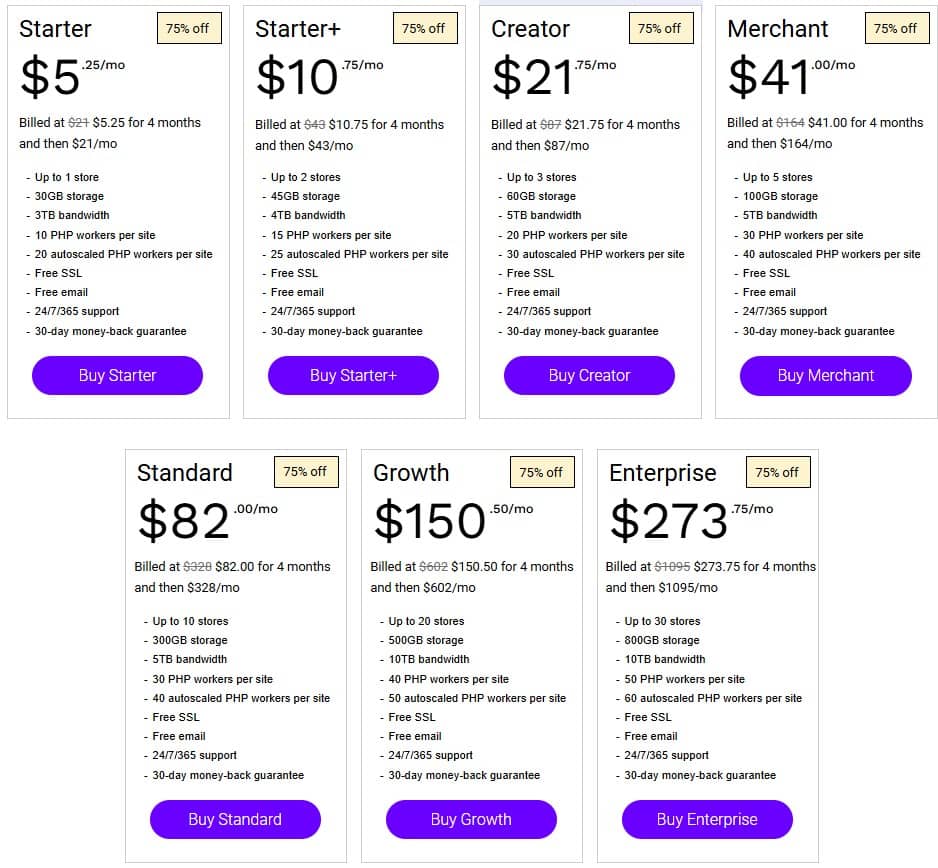Viewport: 938px width, 868px height.
Task: Select the 75% off badge on Growth plan
Action: (542, 472)
